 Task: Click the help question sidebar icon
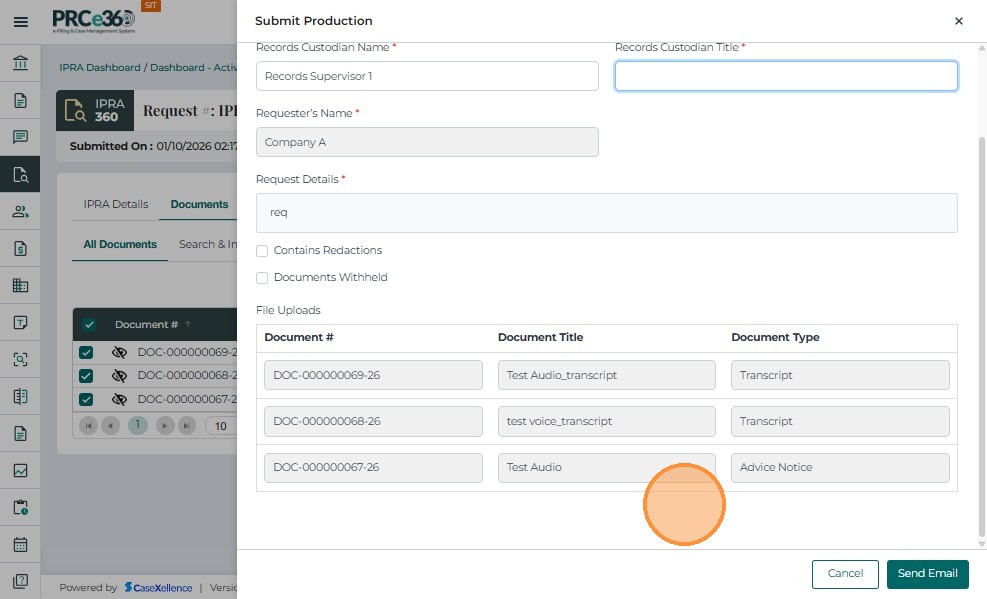tap(20, 581)
